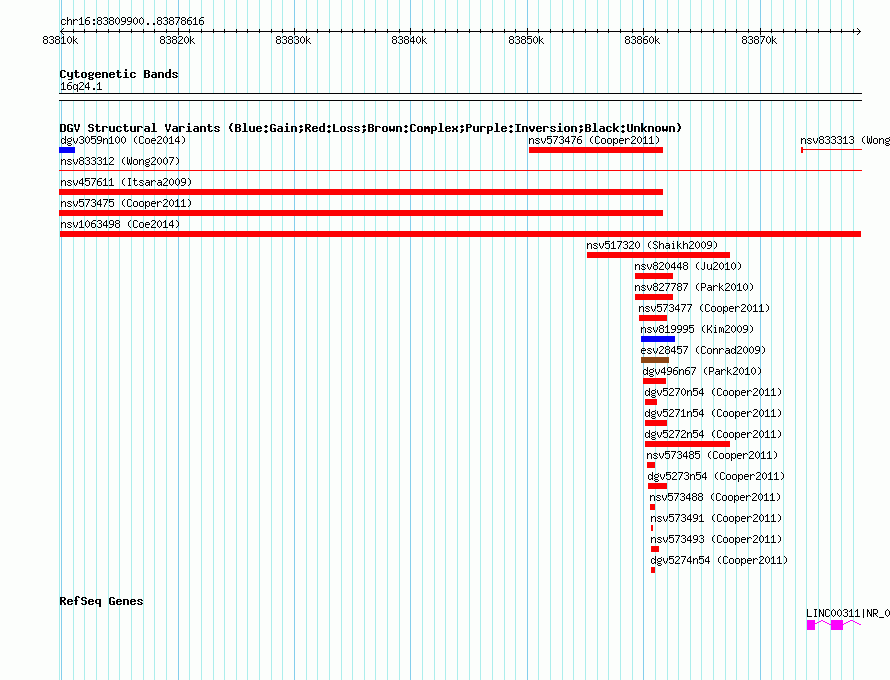Open nsv573475 (Cooper2011) variant label
Screen dimensions: 890x680
click(126, 203)
